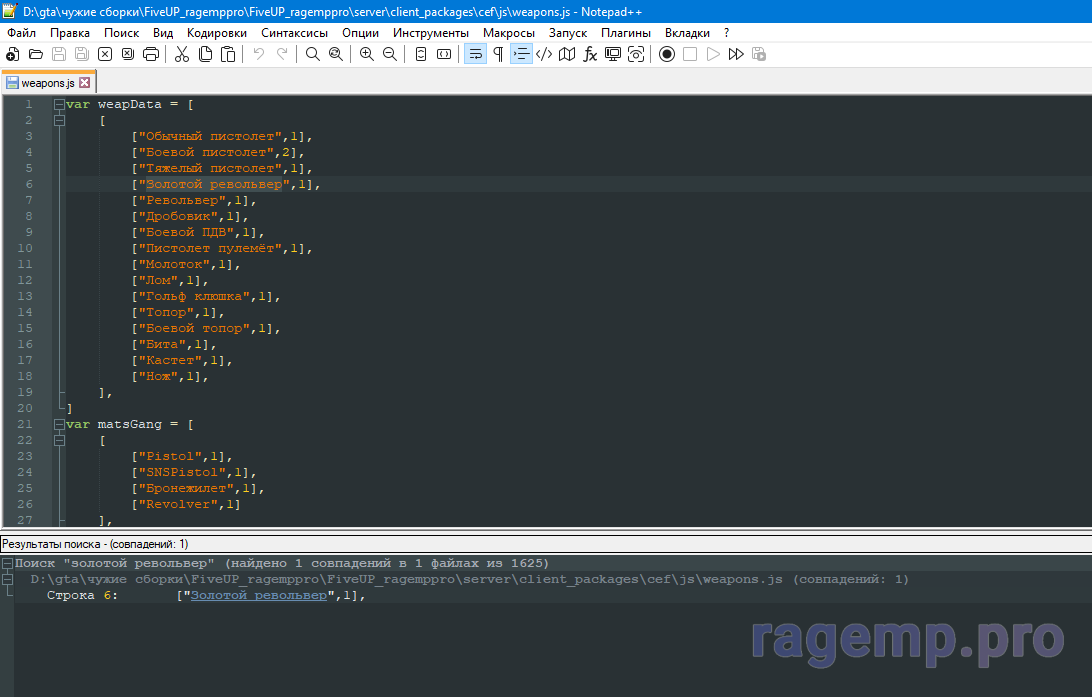
Task: Close the weapons.js tab
Action: [x=84, y=83]
